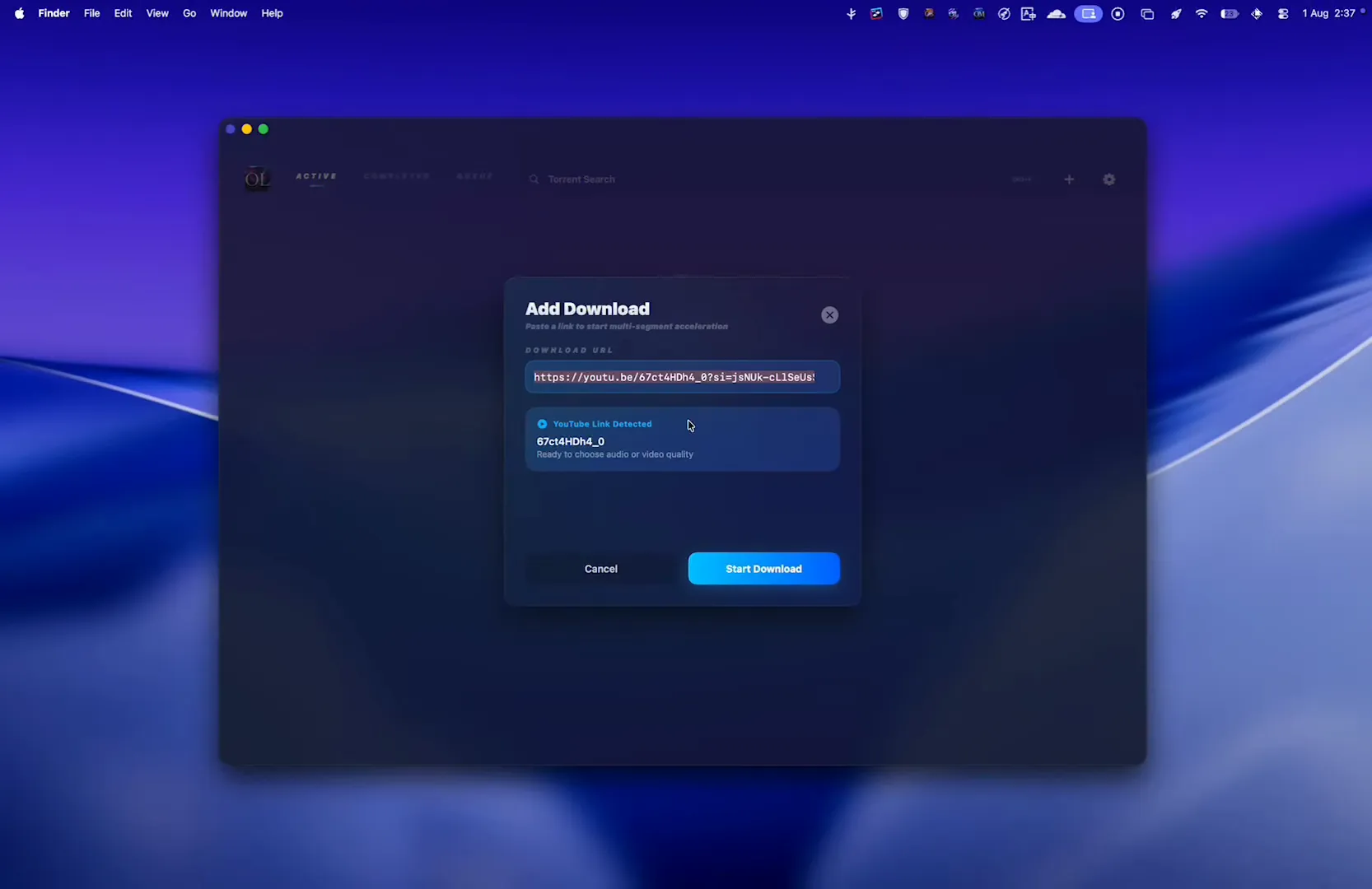Click the OL app logo
This screenshot has height=889, width=1372.
click(x=257, y=179)
